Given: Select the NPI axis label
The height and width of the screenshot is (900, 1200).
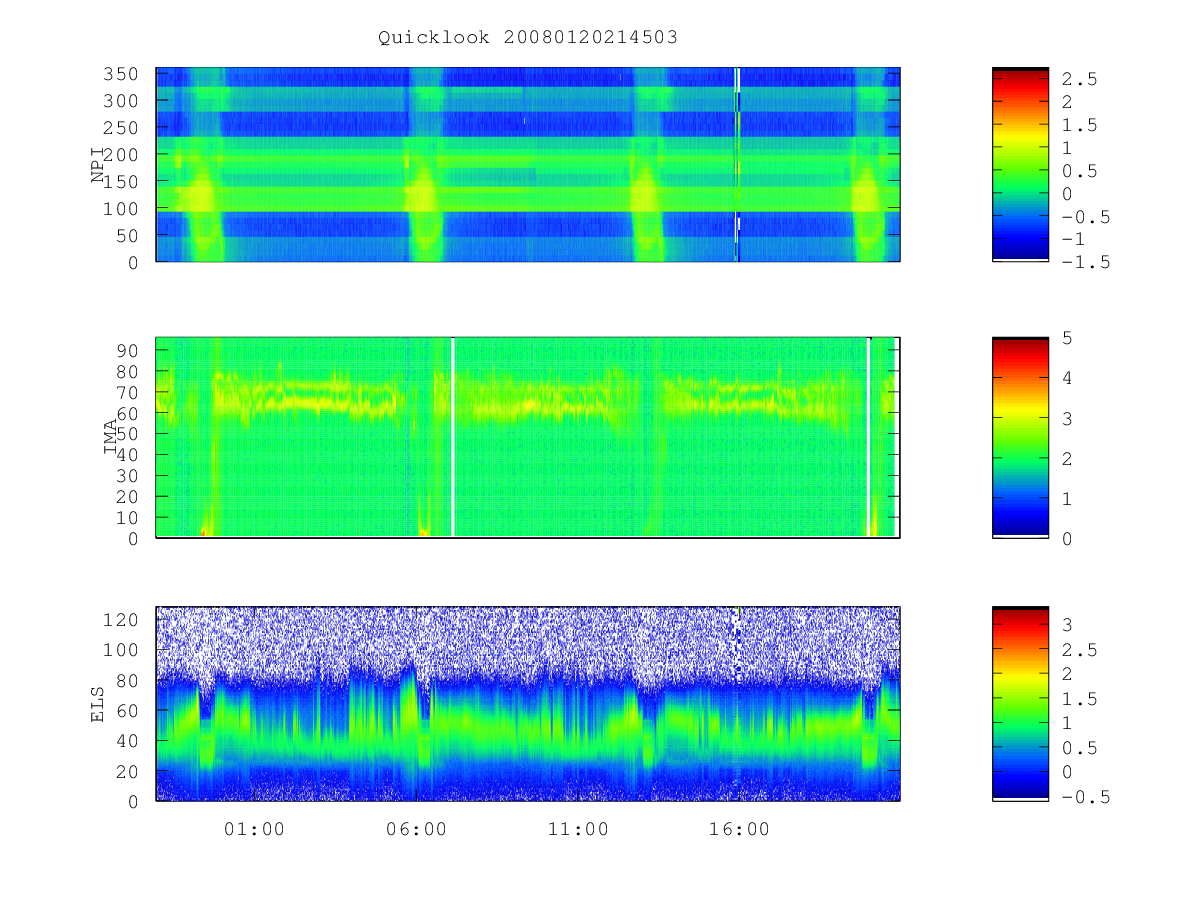Looking at the screenshot, I should [98, 165].
